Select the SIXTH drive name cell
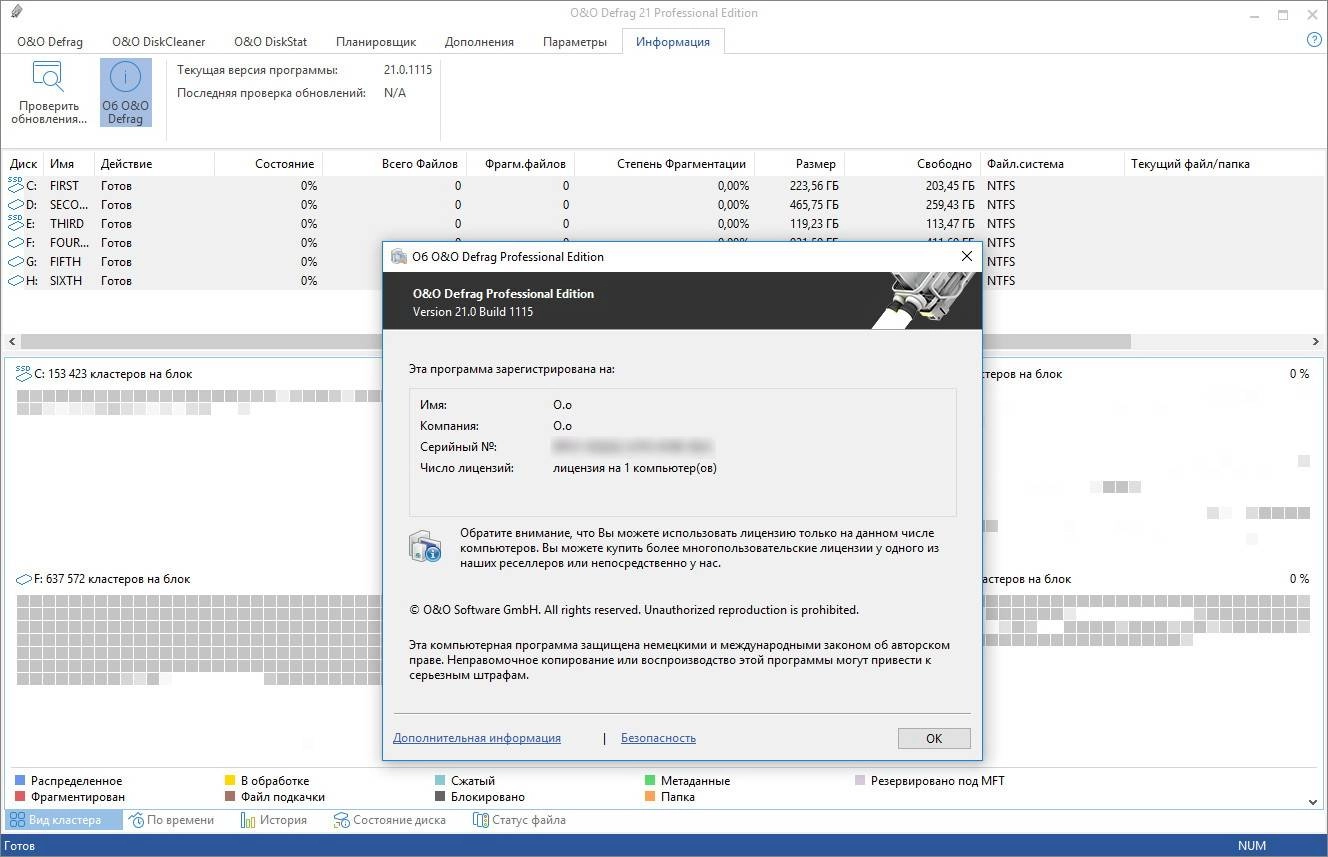Image resolution: width=1328 pixels, height=857 pixels. (65, 281)
